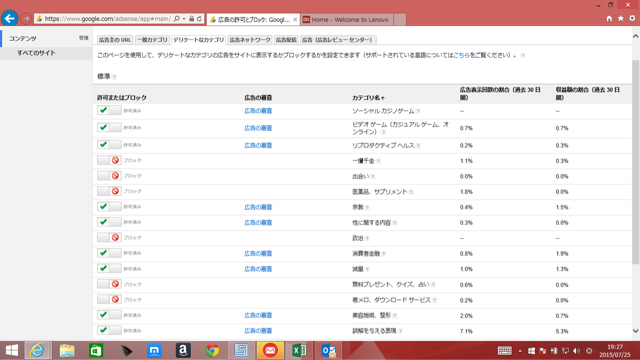Image resolution: width=640 pixels, height=360 pixels.
Task: Click the vertical scrollbar down arrow
Action: [636, 331]
